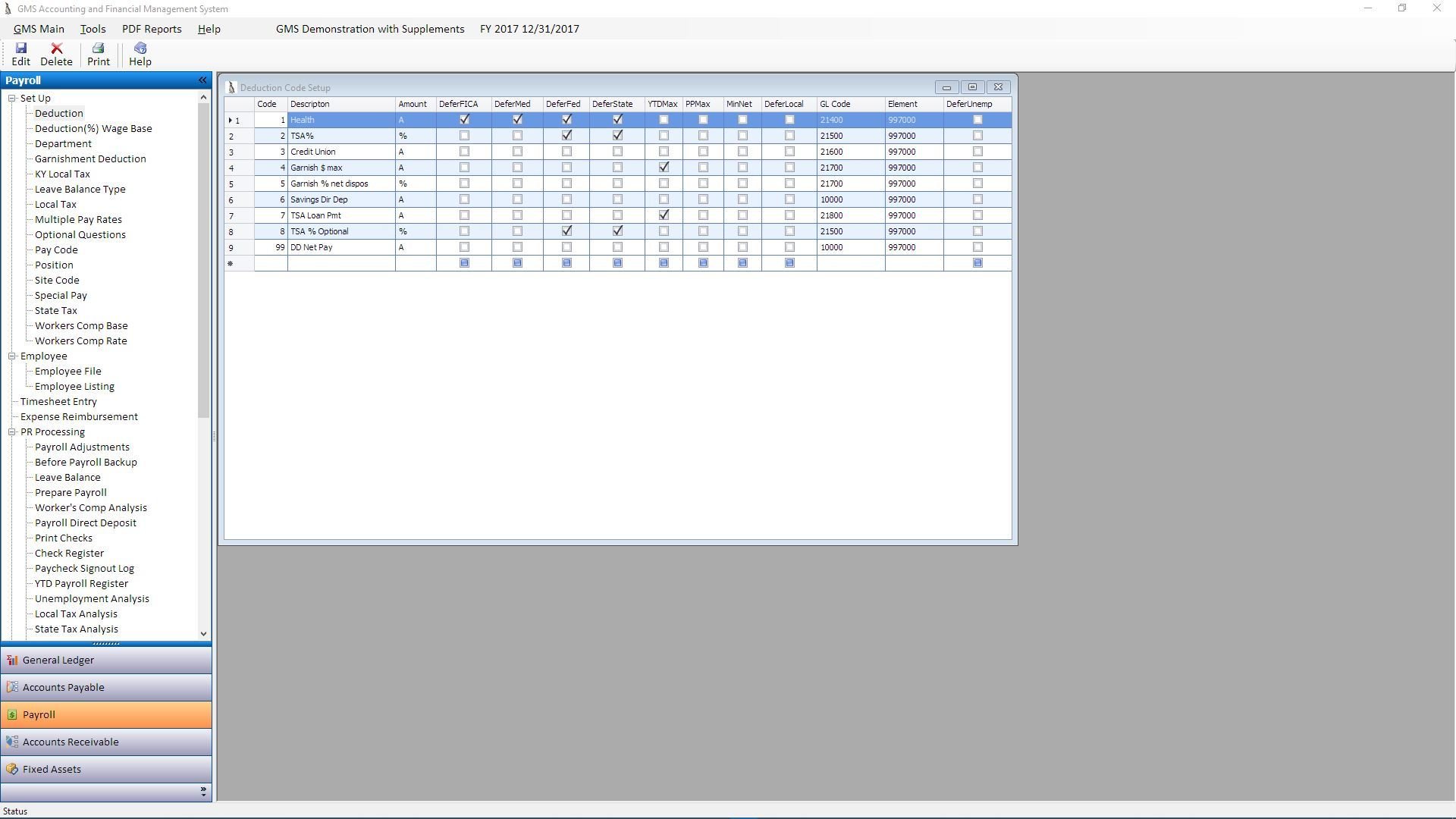Image resolution: width=1456 pixels, height=819 pixels.
Task: Open the PDF Reports menu
Action: (x=152, y=29)
